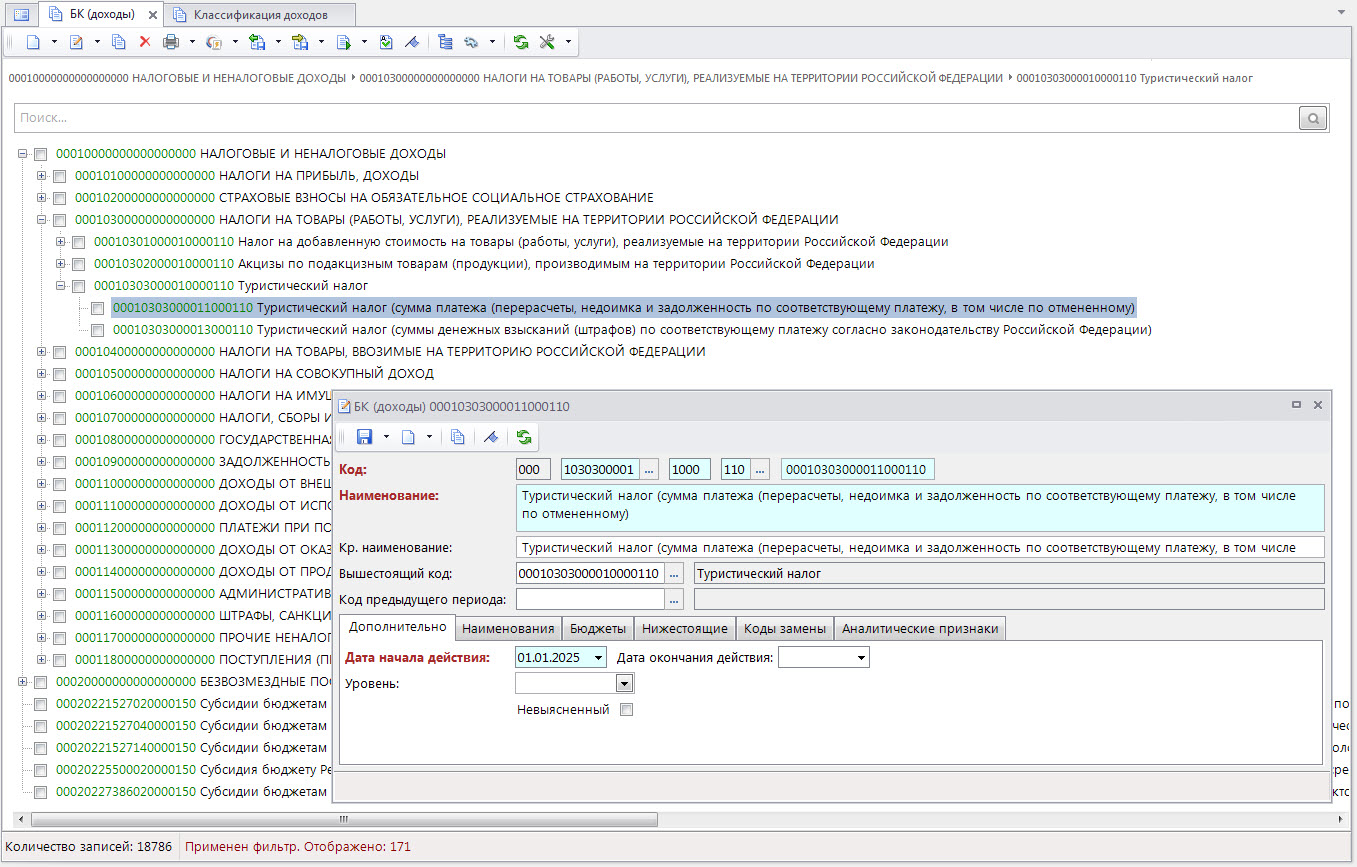Viewport: 1357px width, 867px height.
Task: Click ellipsis button for Код предыдущего периода
Action: tap(674, 599)
